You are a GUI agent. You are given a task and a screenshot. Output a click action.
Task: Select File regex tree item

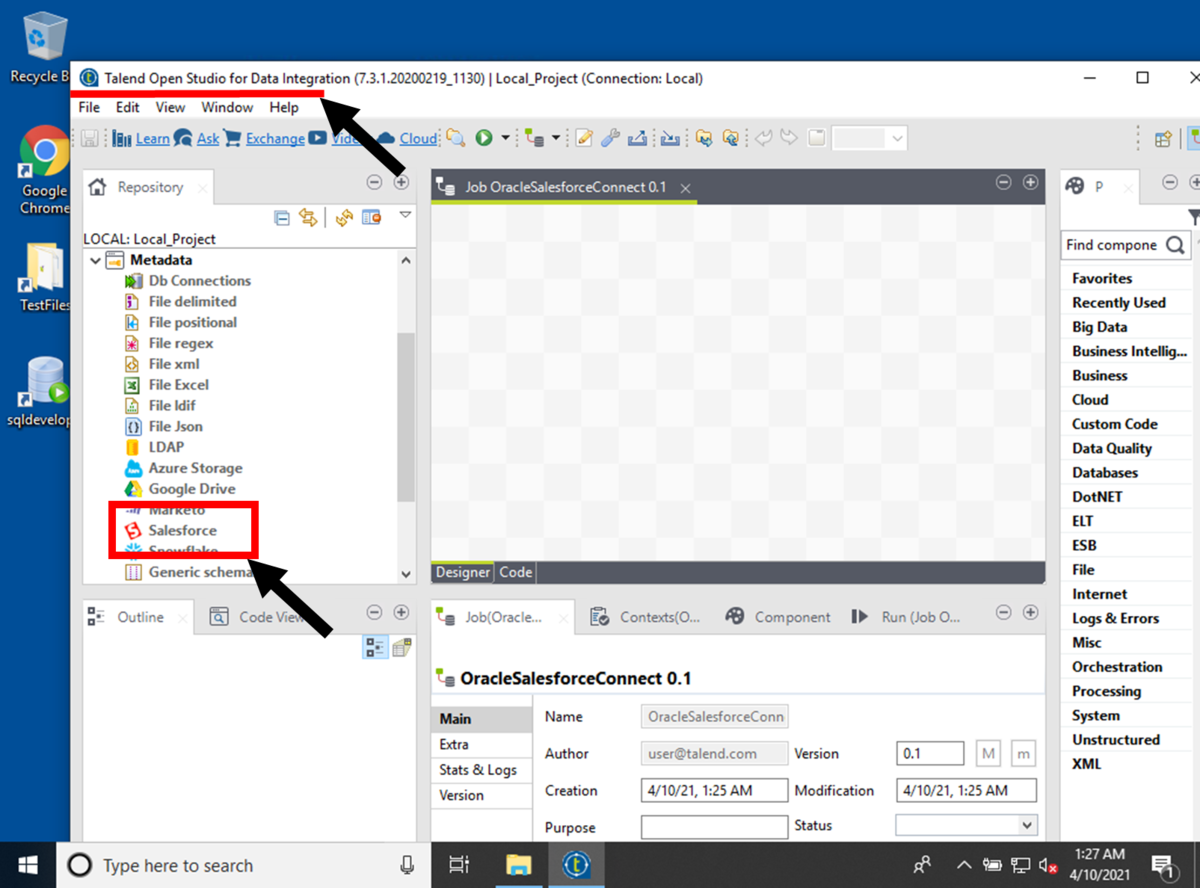[181, 343]
